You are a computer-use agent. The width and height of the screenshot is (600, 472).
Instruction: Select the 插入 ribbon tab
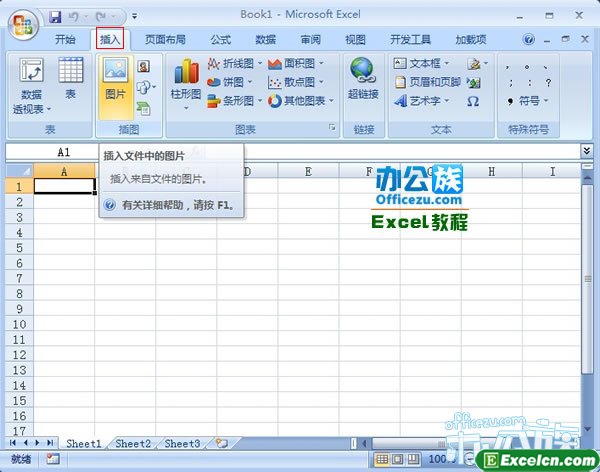110,38
